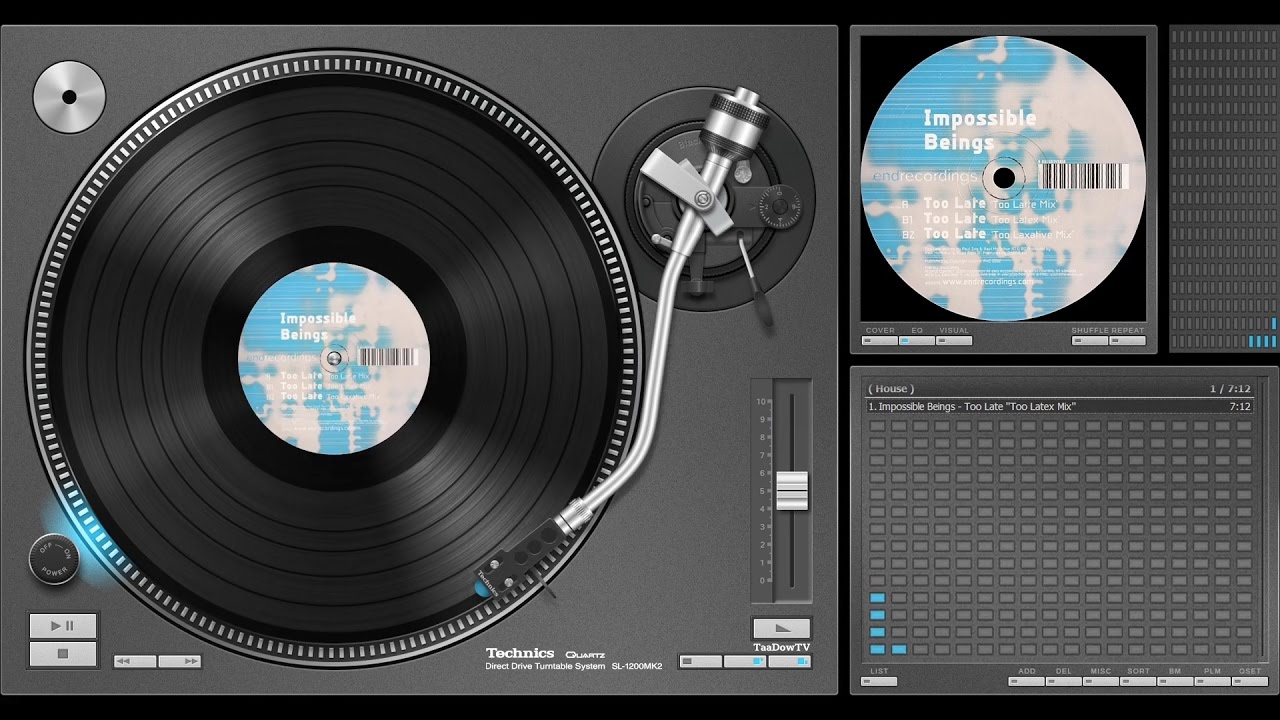
Task: Click the SORT button
Action: 1138,681
